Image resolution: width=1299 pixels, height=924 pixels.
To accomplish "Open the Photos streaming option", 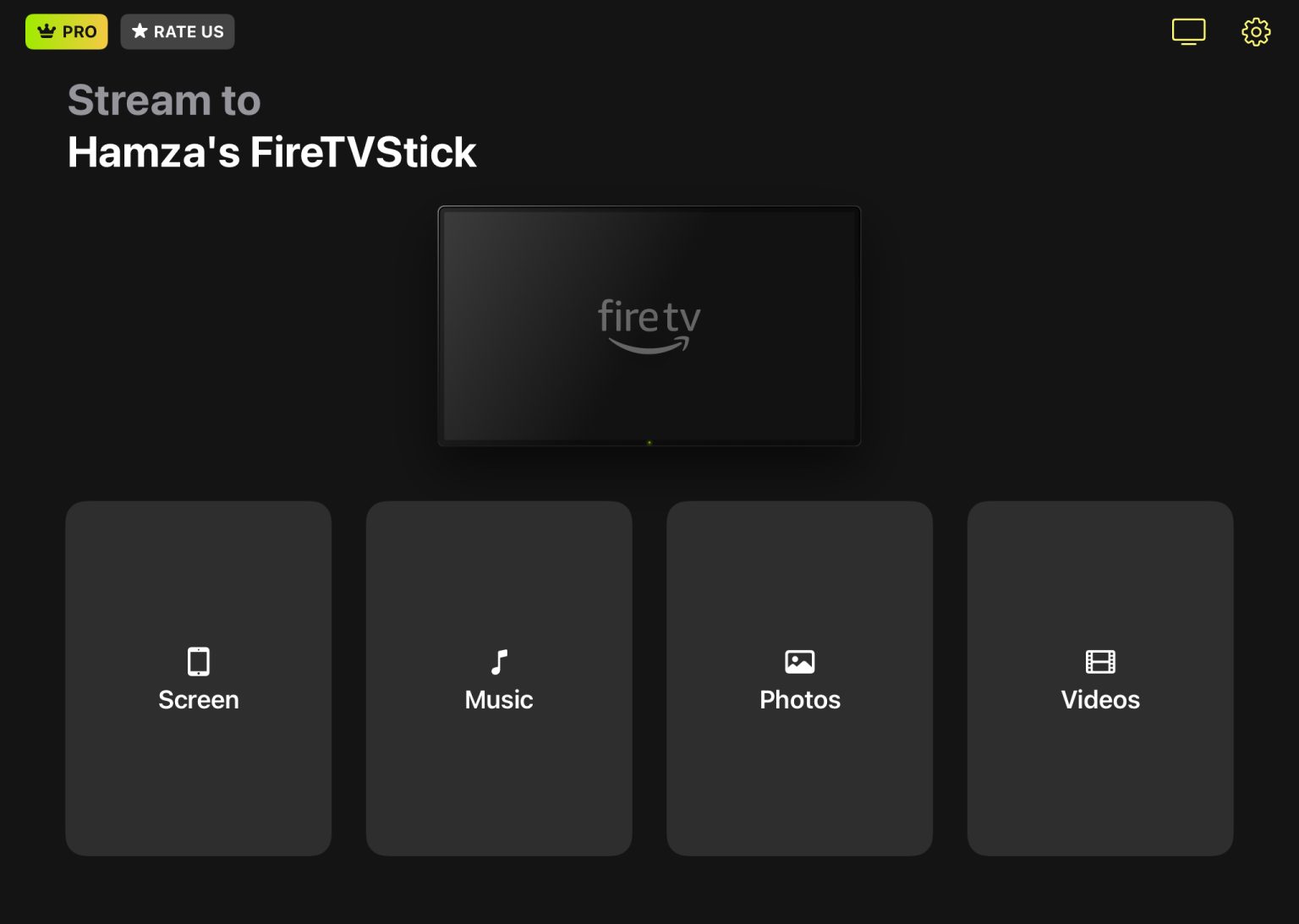I will (x=798, y=677).
